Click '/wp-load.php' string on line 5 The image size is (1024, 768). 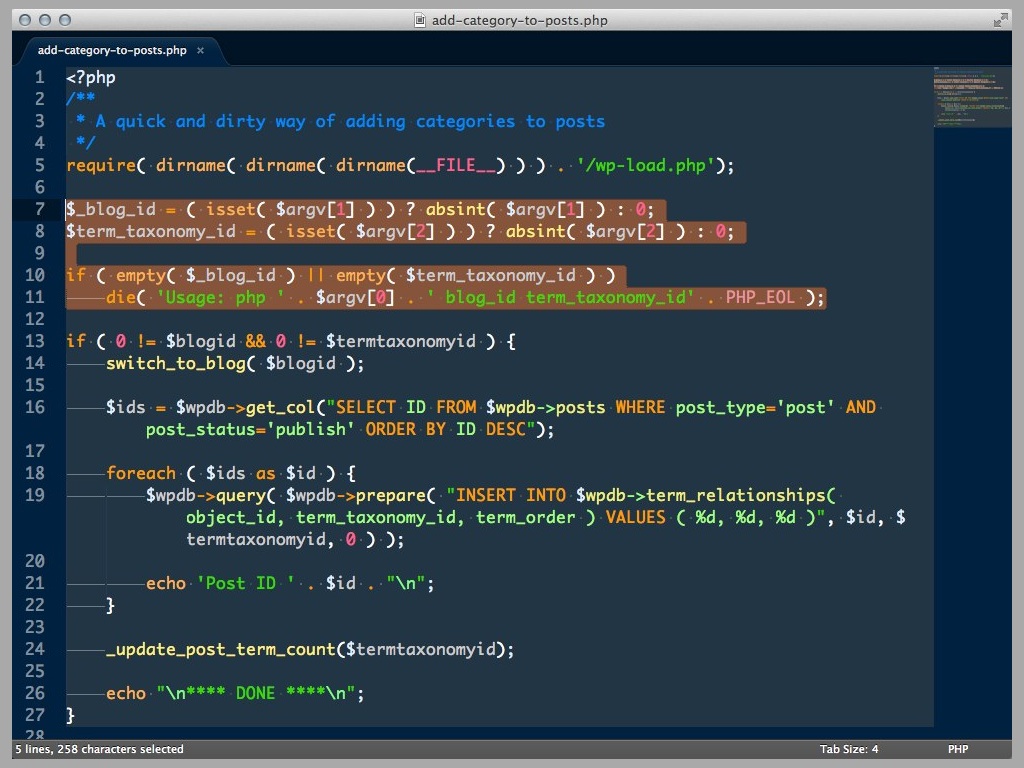point(646,165)
